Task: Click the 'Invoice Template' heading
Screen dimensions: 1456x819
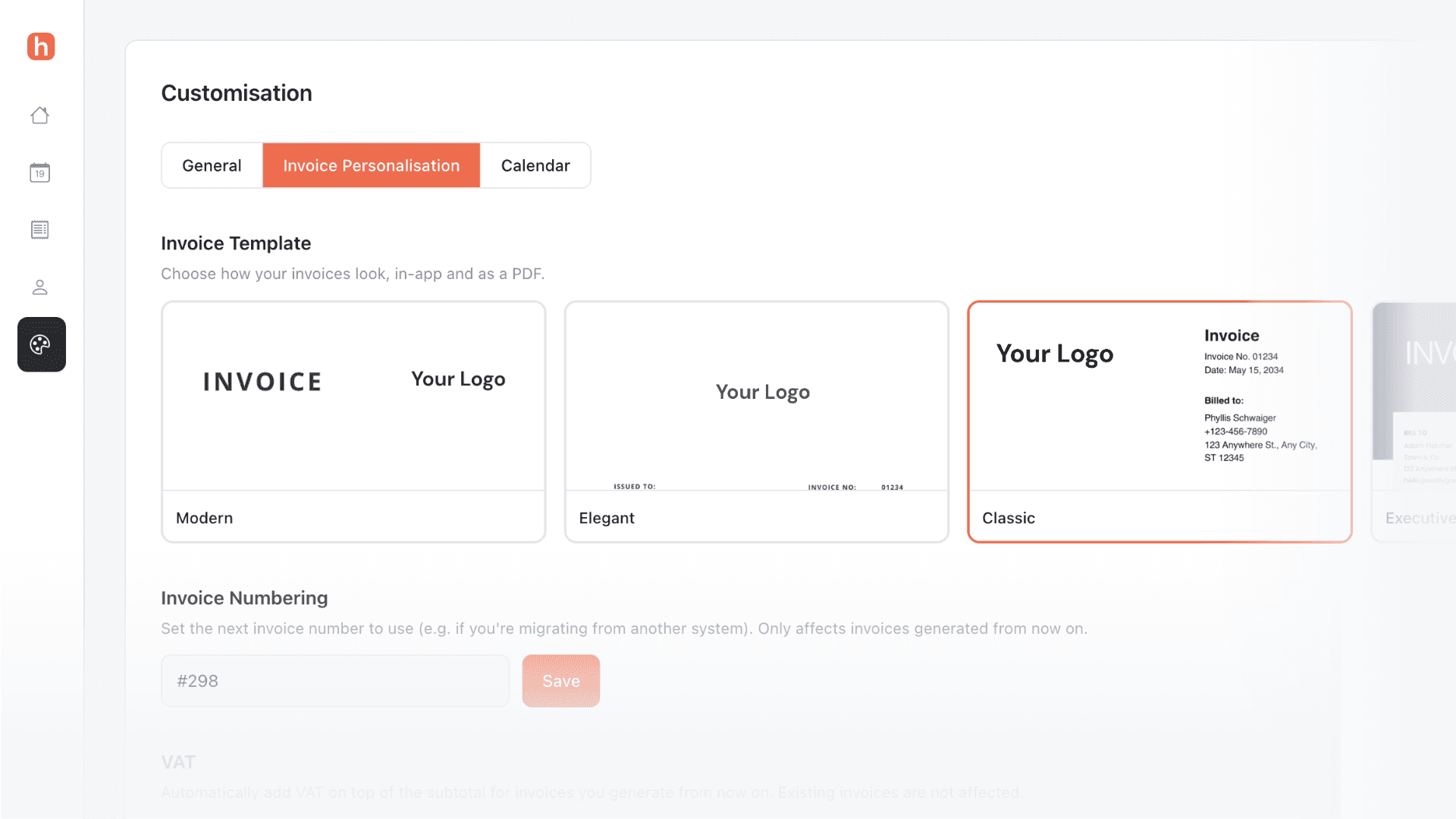Action: click(x=236, y=243)
